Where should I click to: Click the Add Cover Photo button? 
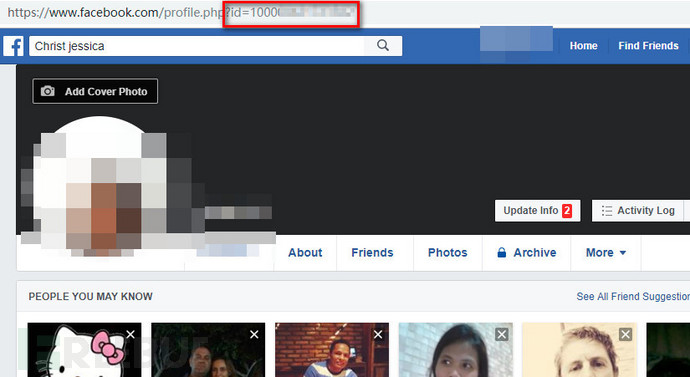[x=95, y=92]
